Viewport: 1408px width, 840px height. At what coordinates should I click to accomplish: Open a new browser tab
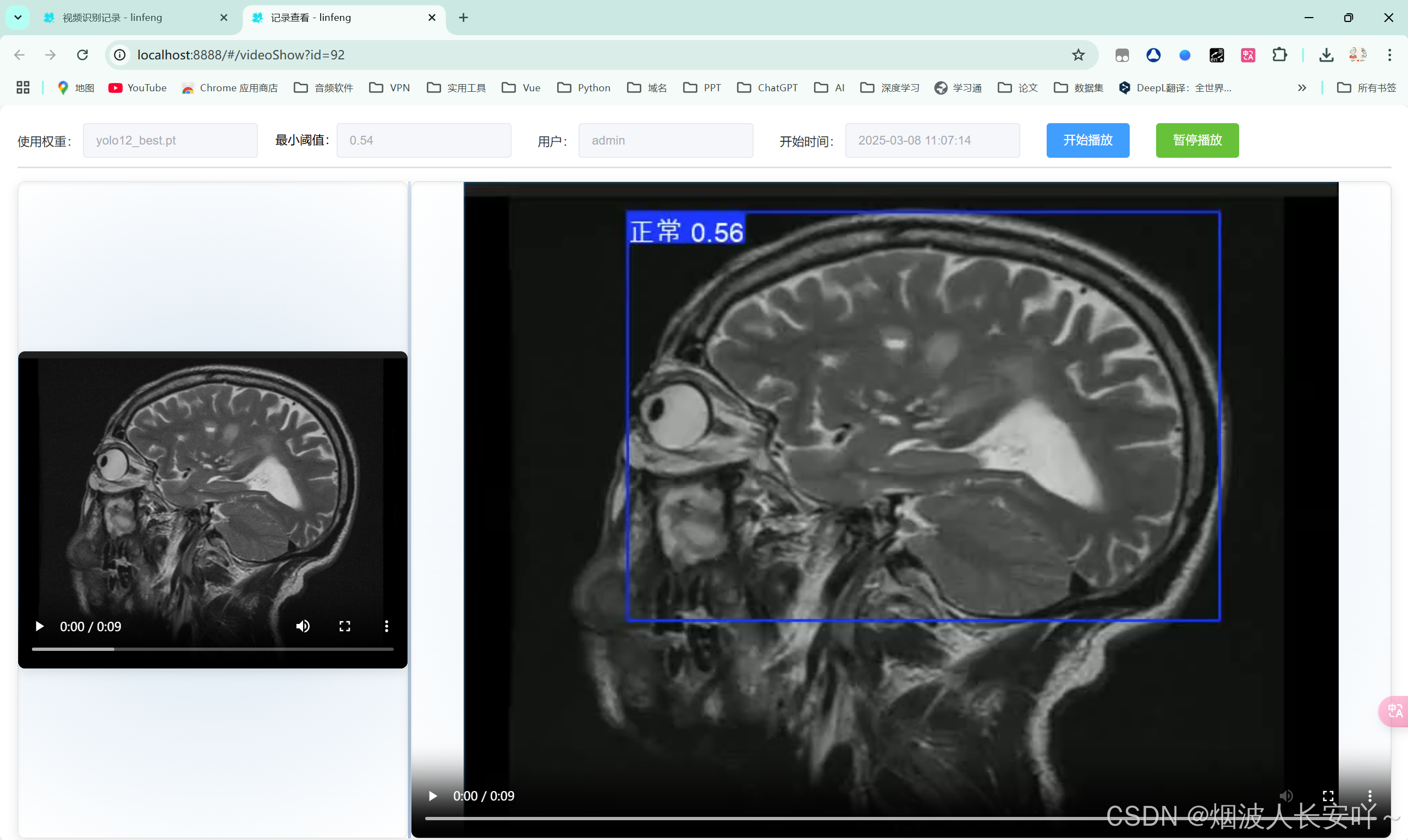point(464,18)
